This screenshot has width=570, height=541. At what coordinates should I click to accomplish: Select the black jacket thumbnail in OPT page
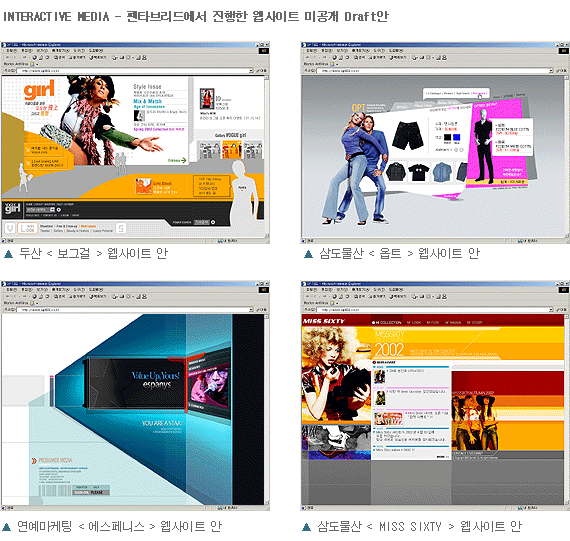click(x=396, y=172)
